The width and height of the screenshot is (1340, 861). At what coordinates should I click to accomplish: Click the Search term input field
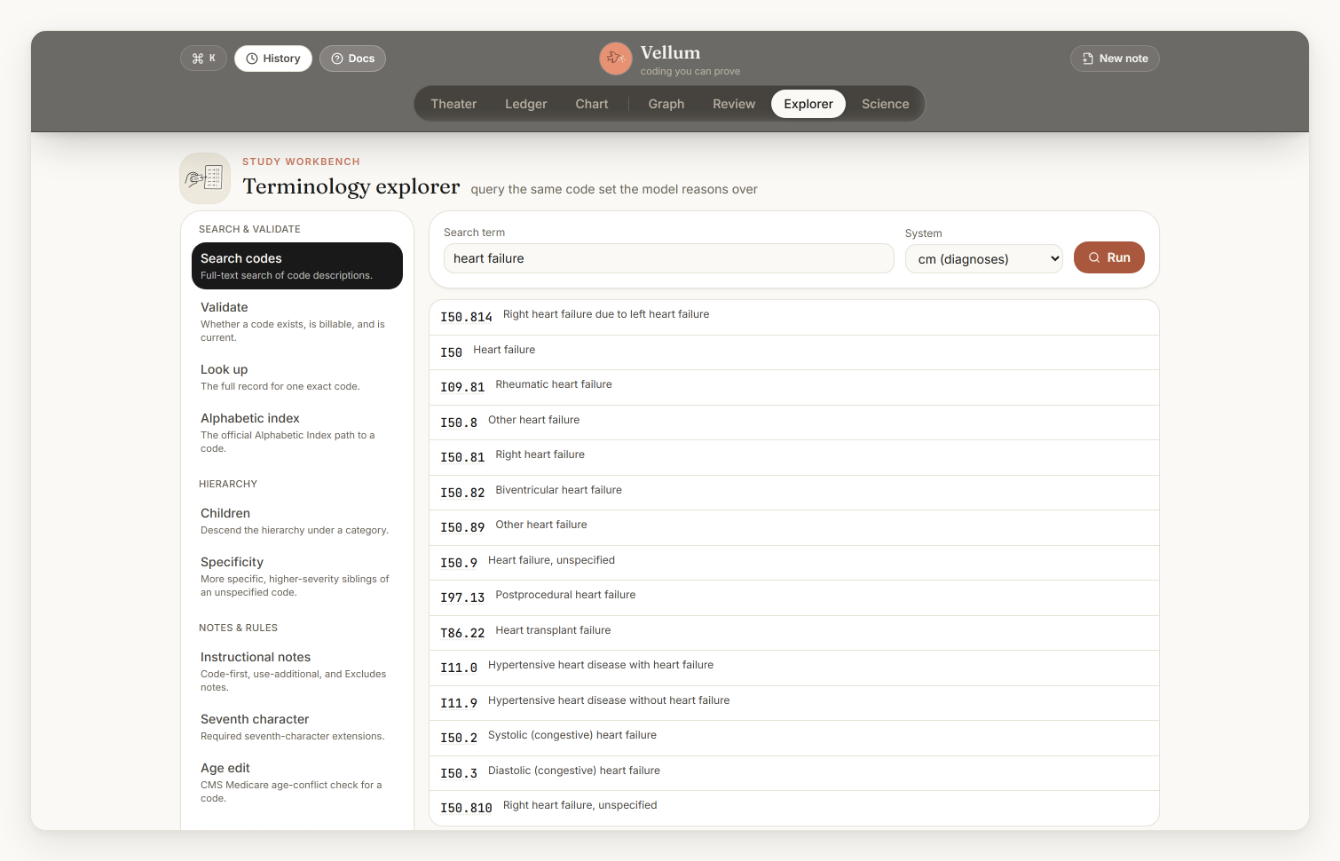tap(669, 258)
